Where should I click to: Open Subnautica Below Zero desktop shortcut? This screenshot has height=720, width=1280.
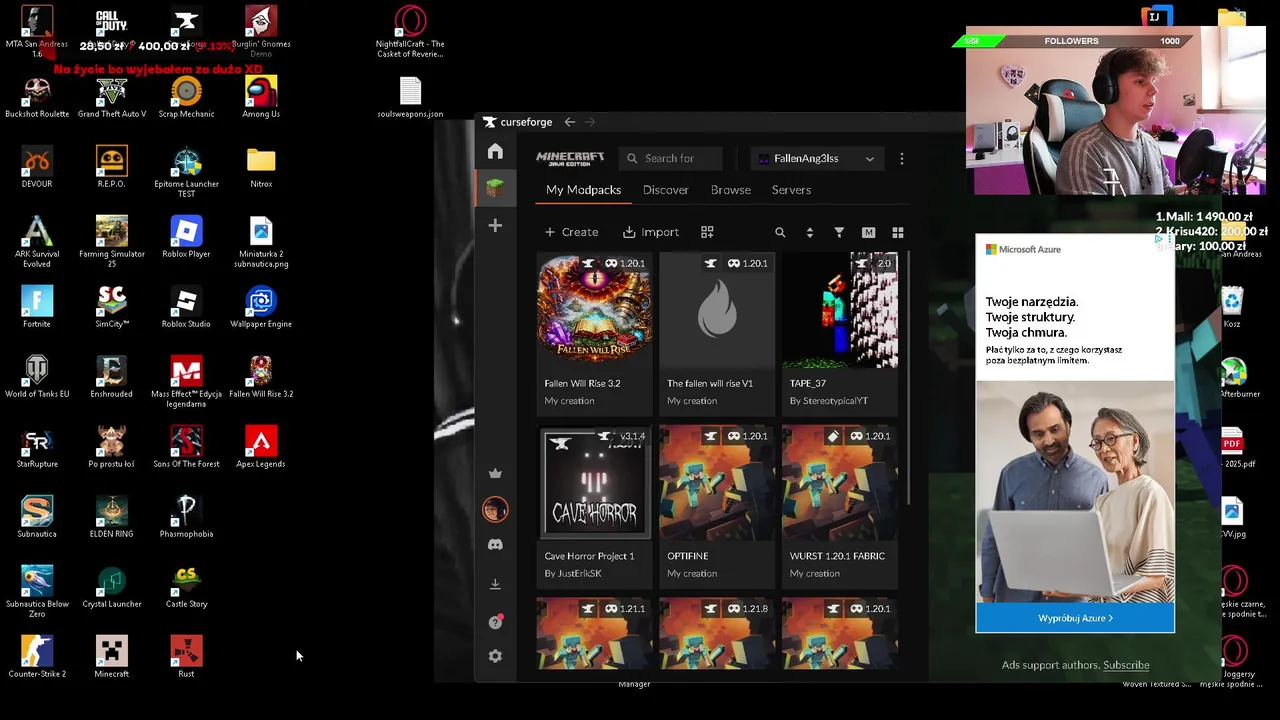tap(37, 592)
